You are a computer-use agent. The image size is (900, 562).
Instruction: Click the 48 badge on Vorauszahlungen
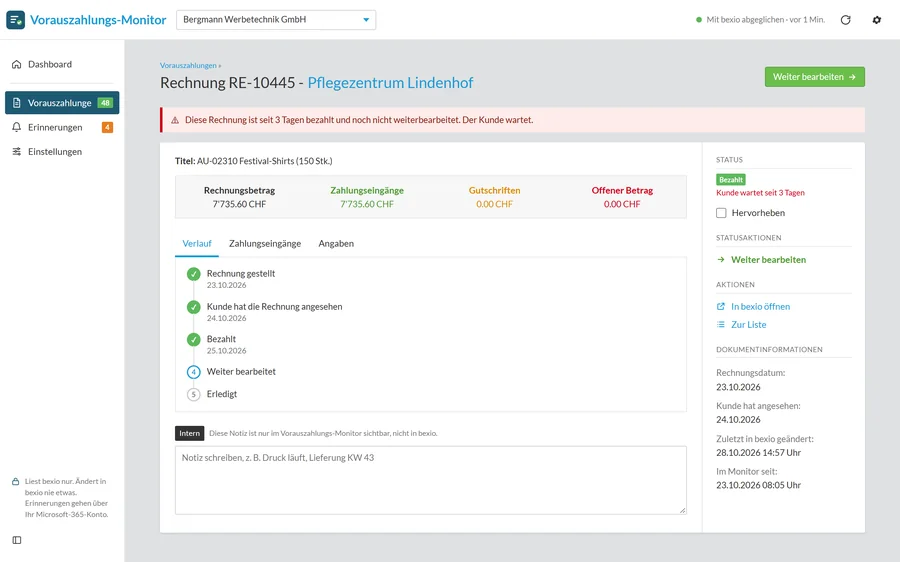pos(105,103)
